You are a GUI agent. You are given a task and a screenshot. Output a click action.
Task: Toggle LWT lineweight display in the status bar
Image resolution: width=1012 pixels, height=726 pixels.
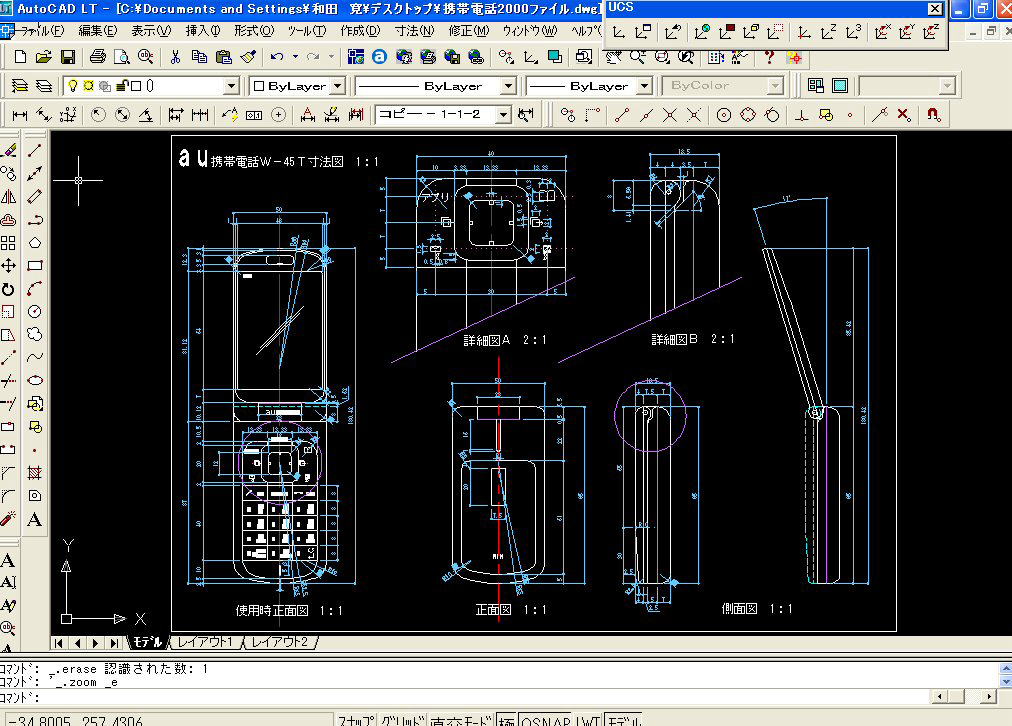[x=589, y=720]
